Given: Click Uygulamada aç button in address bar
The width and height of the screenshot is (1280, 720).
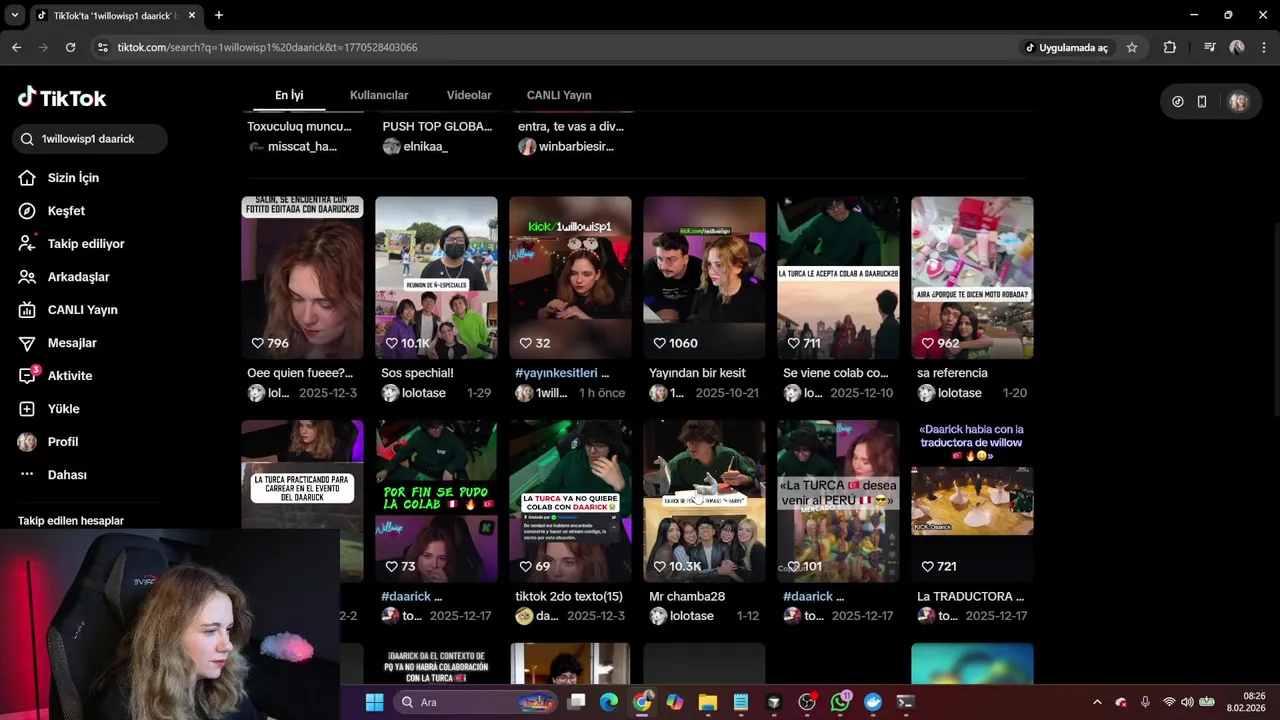Looking at the screenshot, I should coord(1066,47).
